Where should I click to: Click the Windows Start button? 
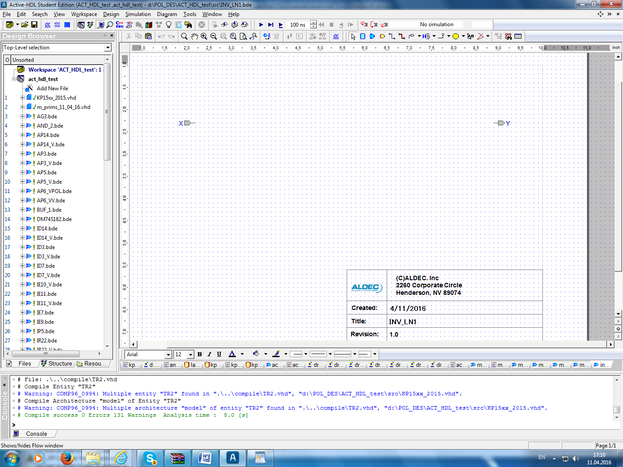tap(11, 456)
